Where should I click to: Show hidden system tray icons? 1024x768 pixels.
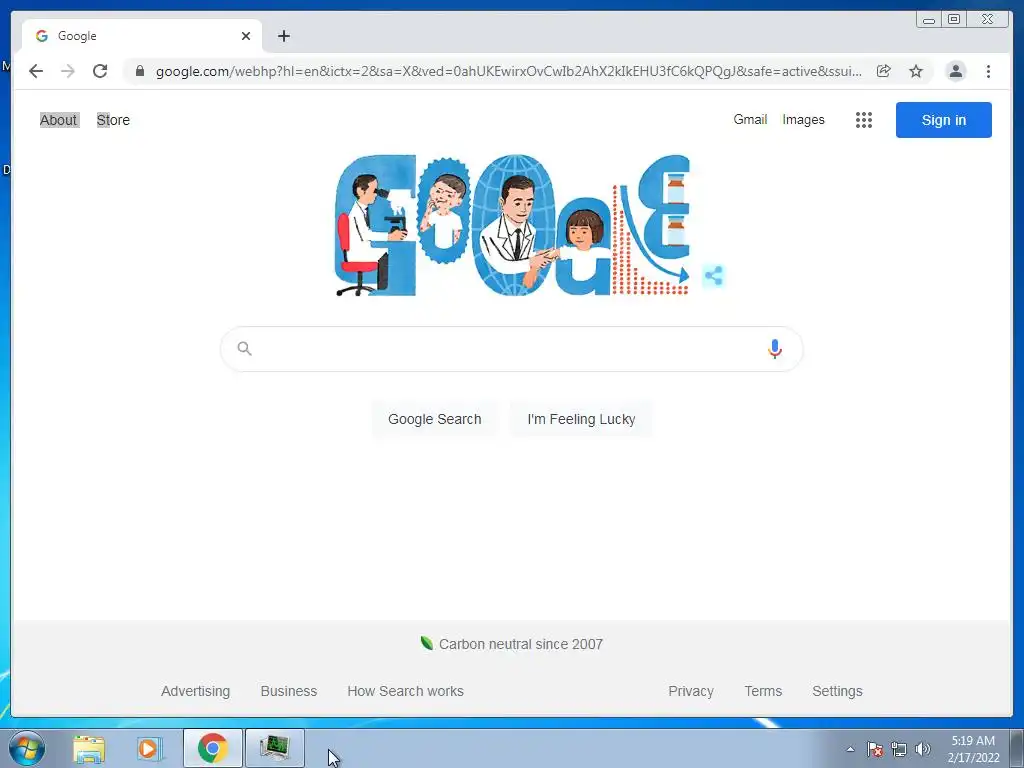[x=850, y=749]
